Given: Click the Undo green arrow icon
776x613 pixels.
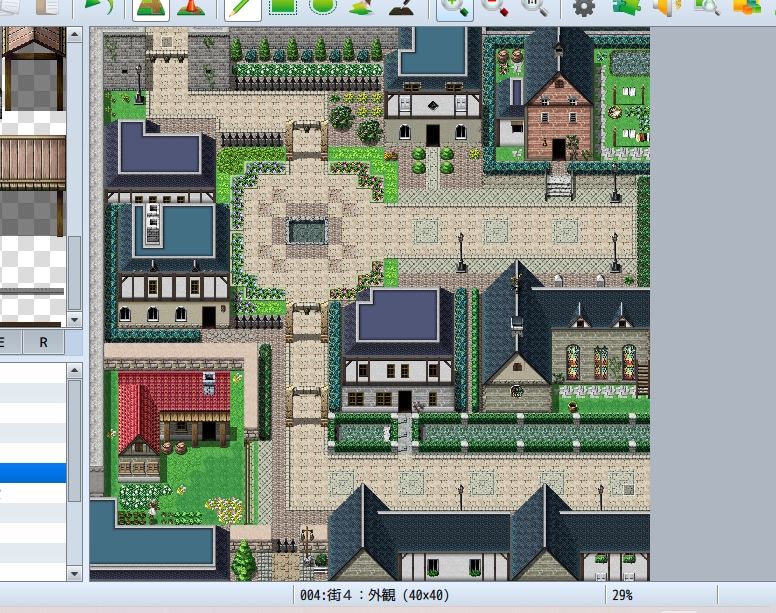Looking at the screenshot, I should pyautogui.click(x=98, y=6).
